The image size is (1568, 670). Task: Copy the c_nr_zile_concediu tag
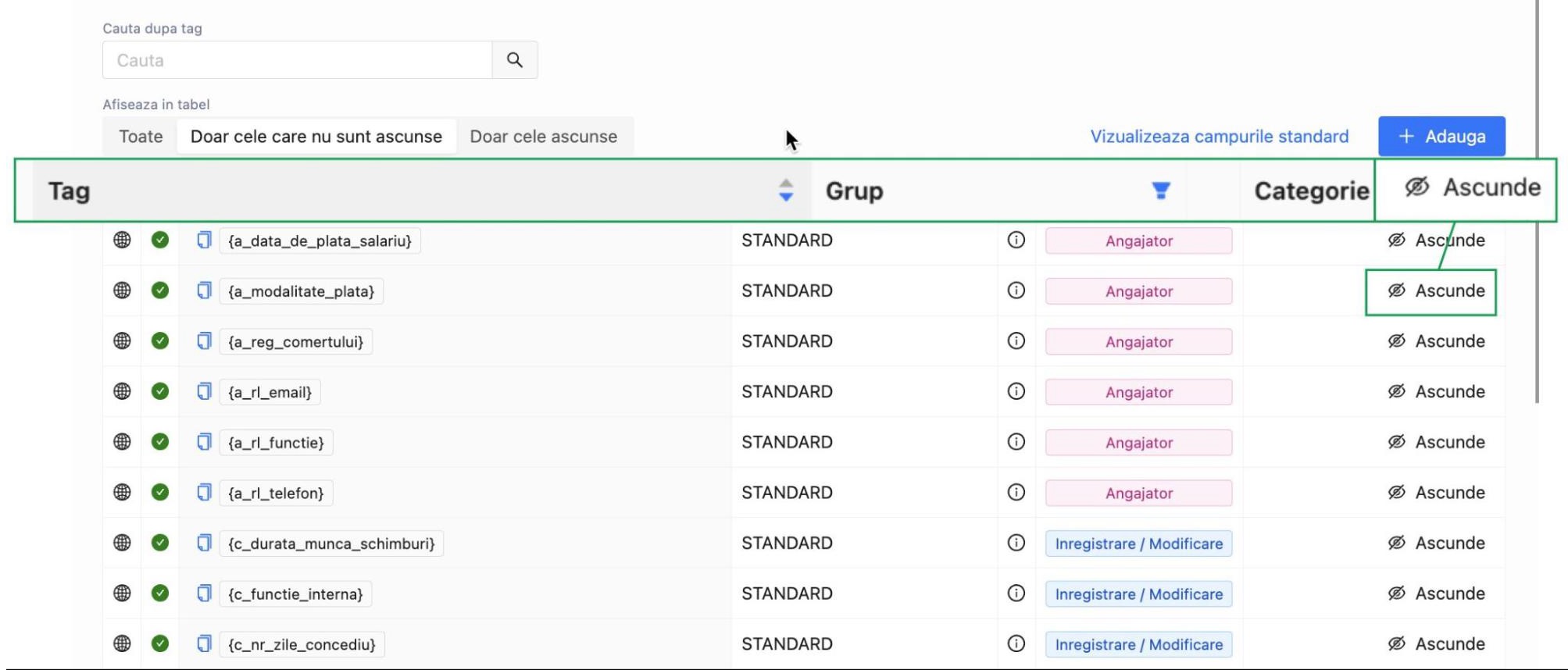[204, 643]
